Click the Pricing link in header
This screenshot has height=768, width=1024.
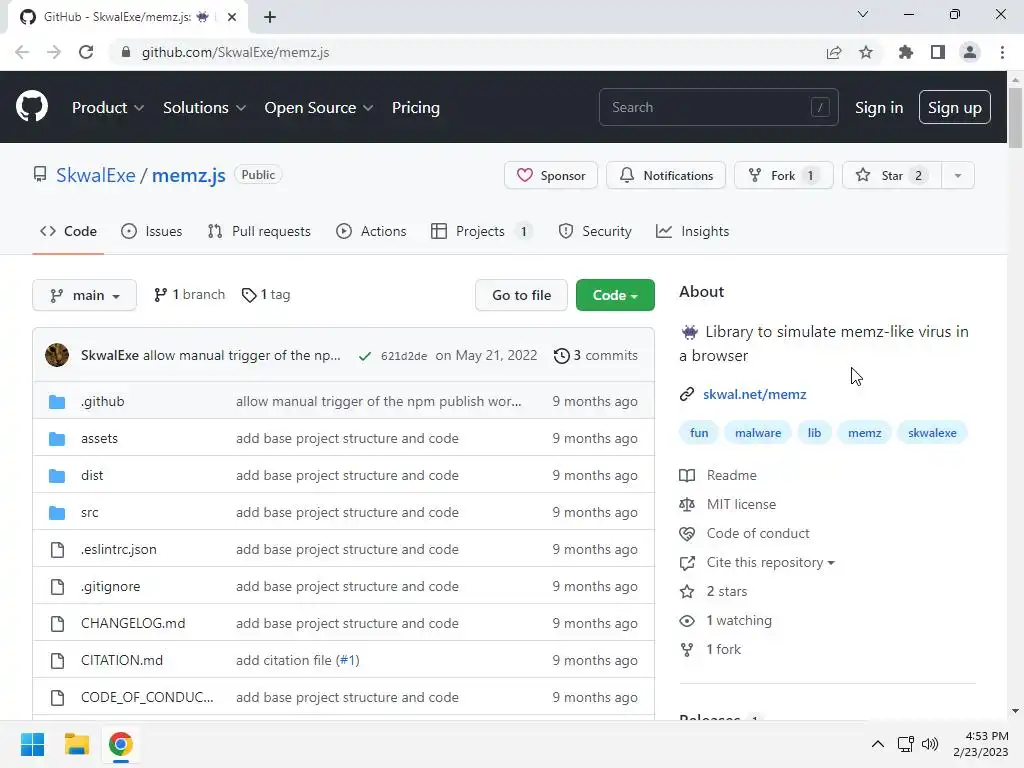(x=415, y=107)
